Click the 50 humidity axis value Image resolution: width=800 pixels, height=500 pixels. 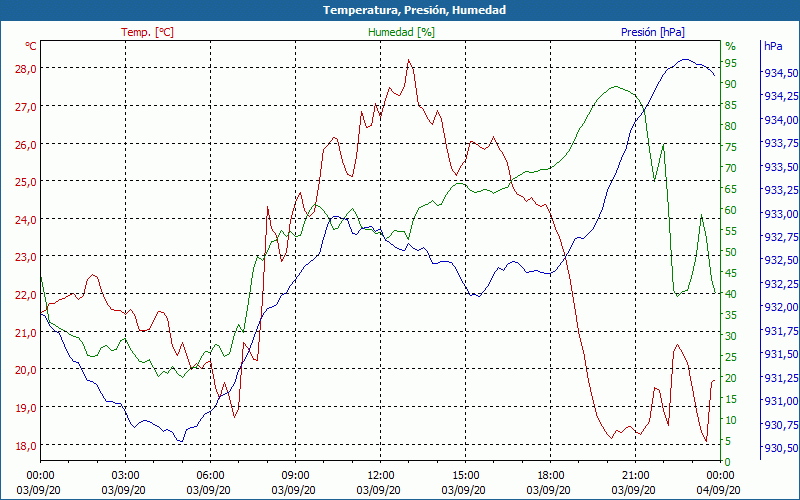coord(731,252)
